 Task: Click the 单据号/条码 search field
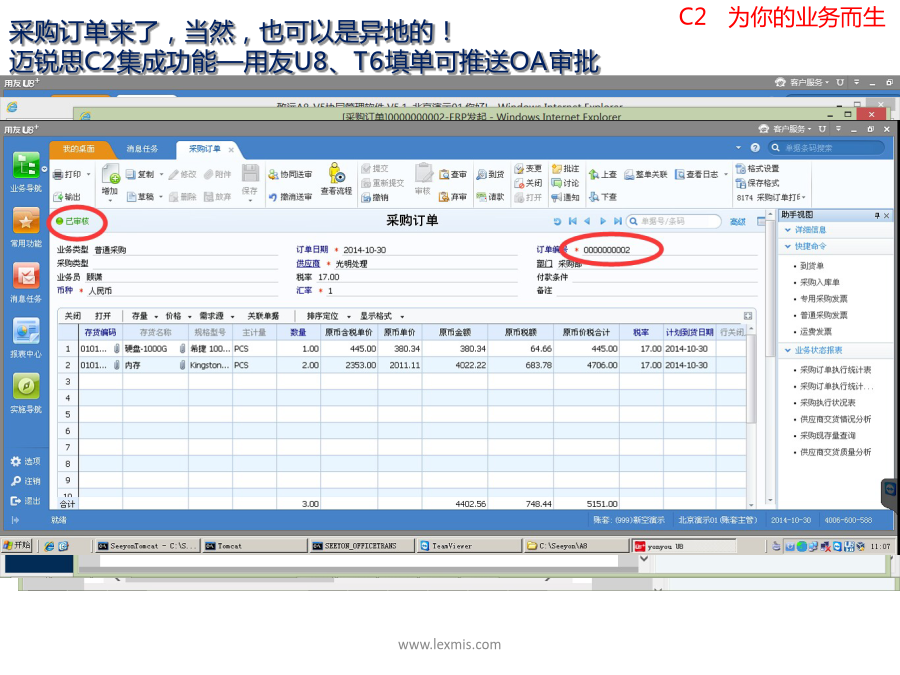tap(673, 221)
